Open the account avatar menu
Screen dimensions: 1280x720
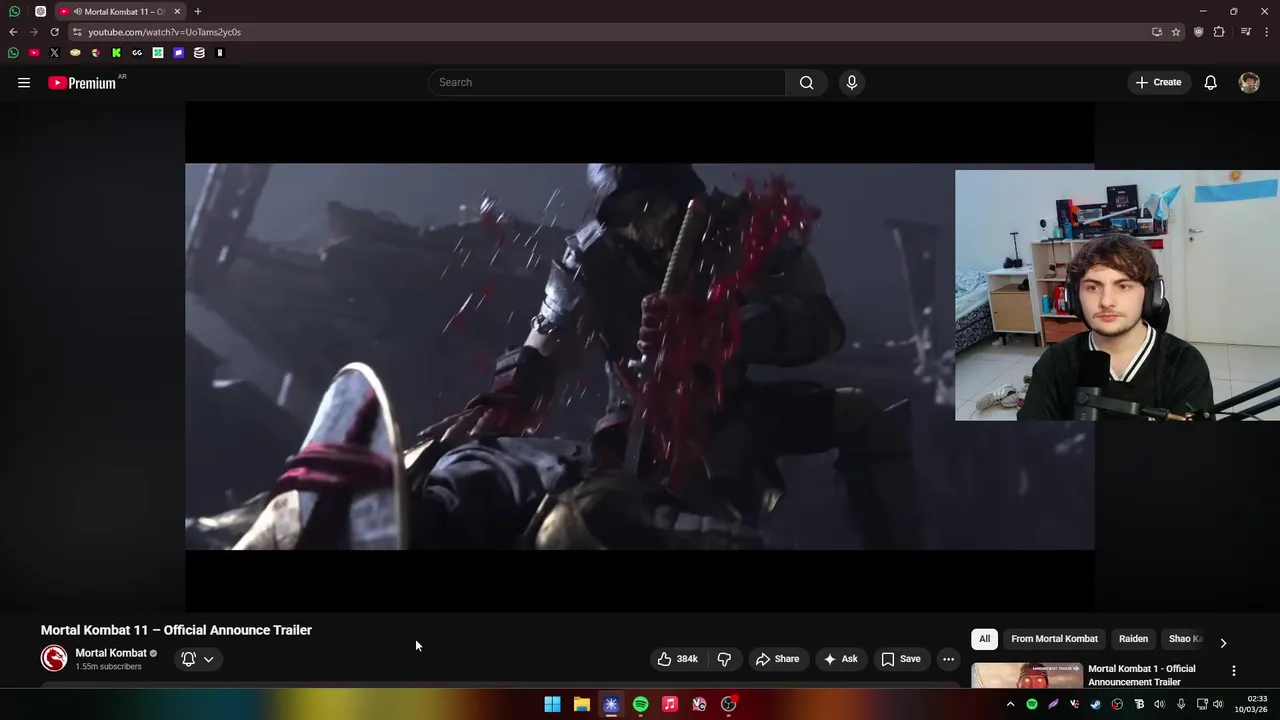pos(1249,83)
